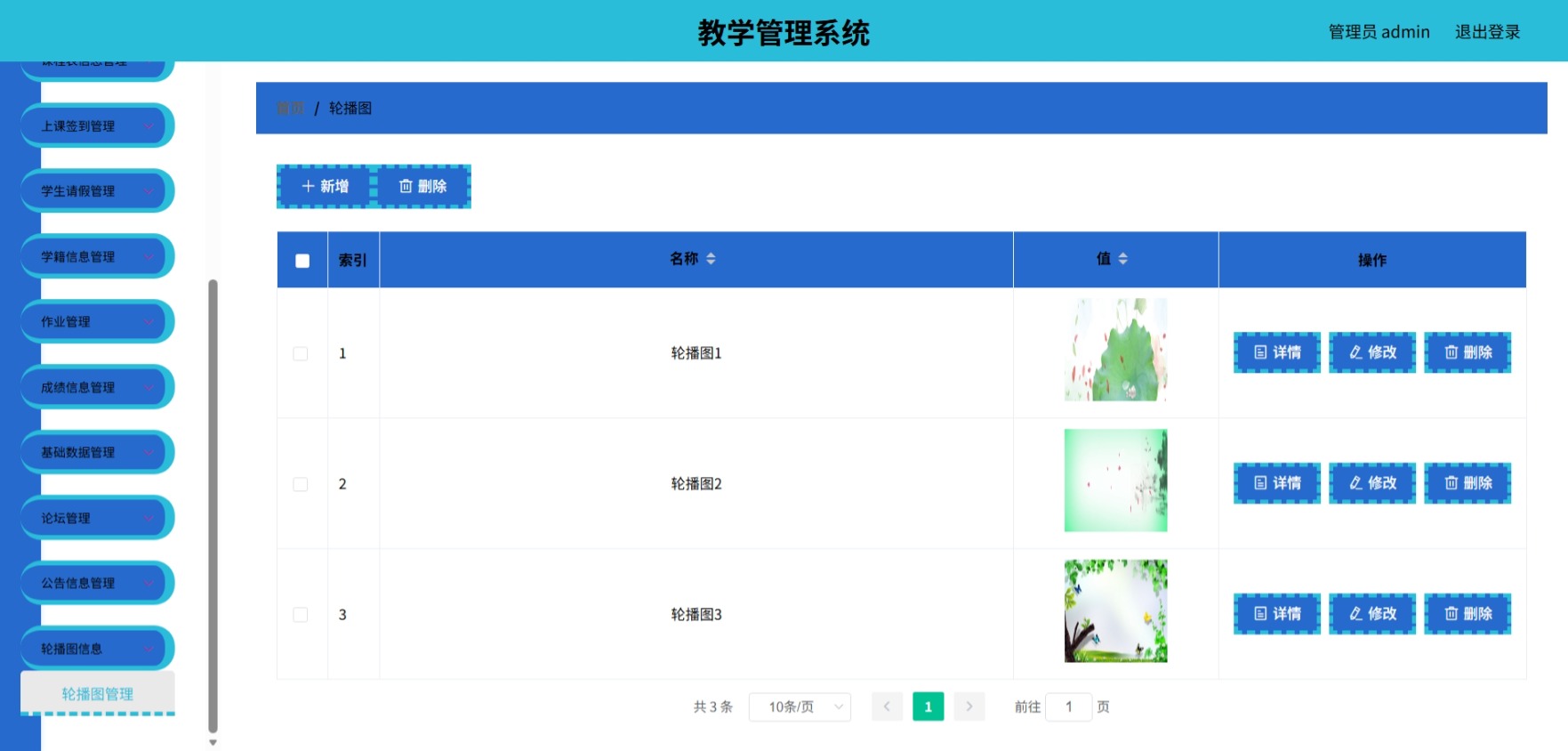Expand 学籍信息管理 sidebar menu
Image resolution: width=1568 pixels, height=751 pixels.
coord(97,257)
